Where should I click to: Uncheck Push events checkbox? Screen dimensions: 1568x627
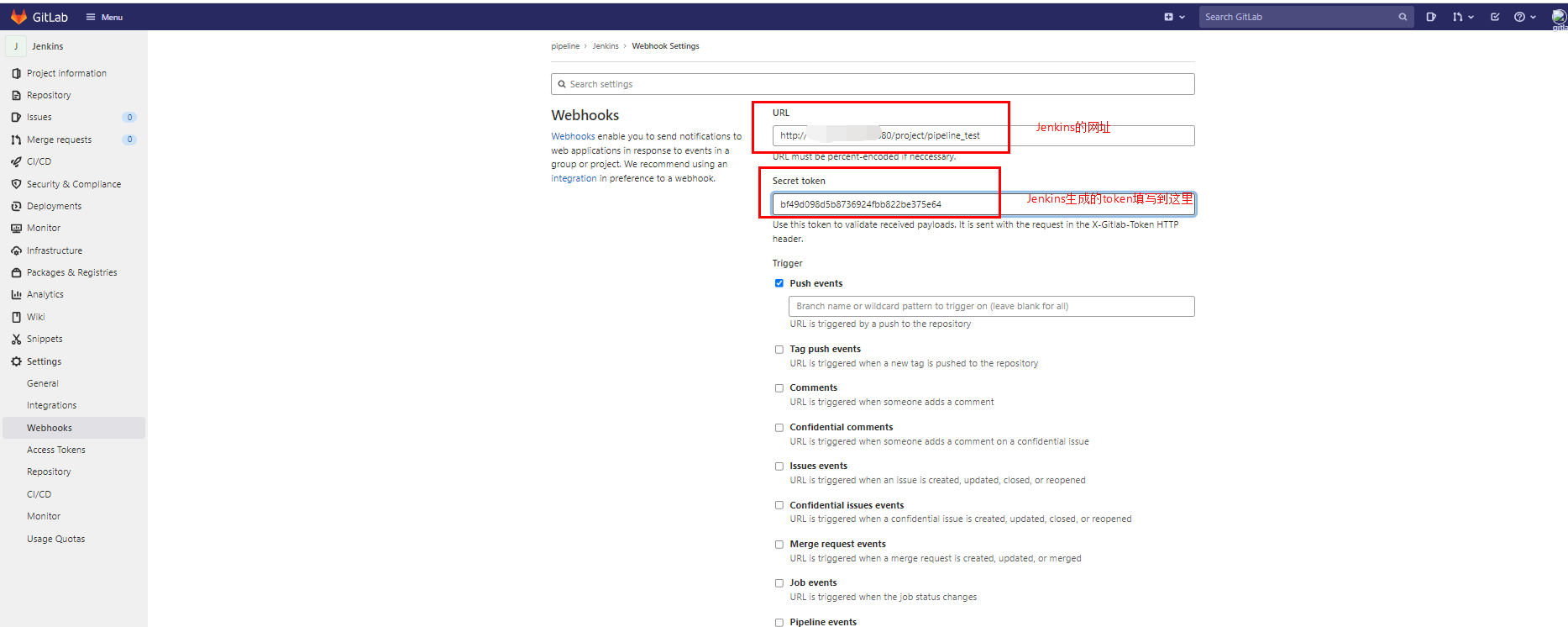point(779,283)
